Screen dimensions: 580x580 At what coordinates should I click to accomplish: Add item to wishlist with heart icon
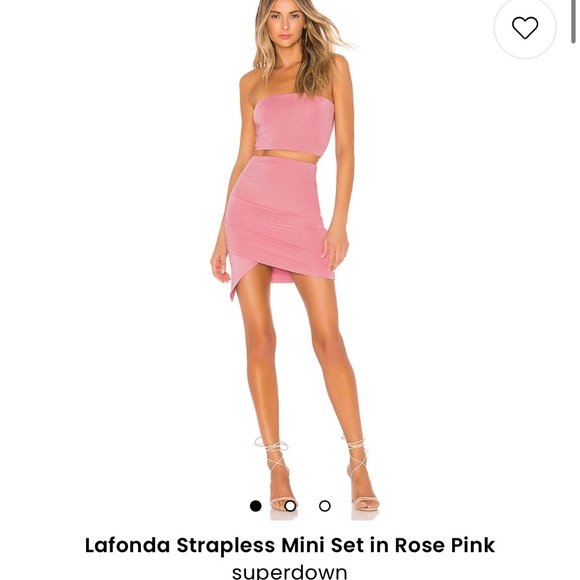(525, 28)
